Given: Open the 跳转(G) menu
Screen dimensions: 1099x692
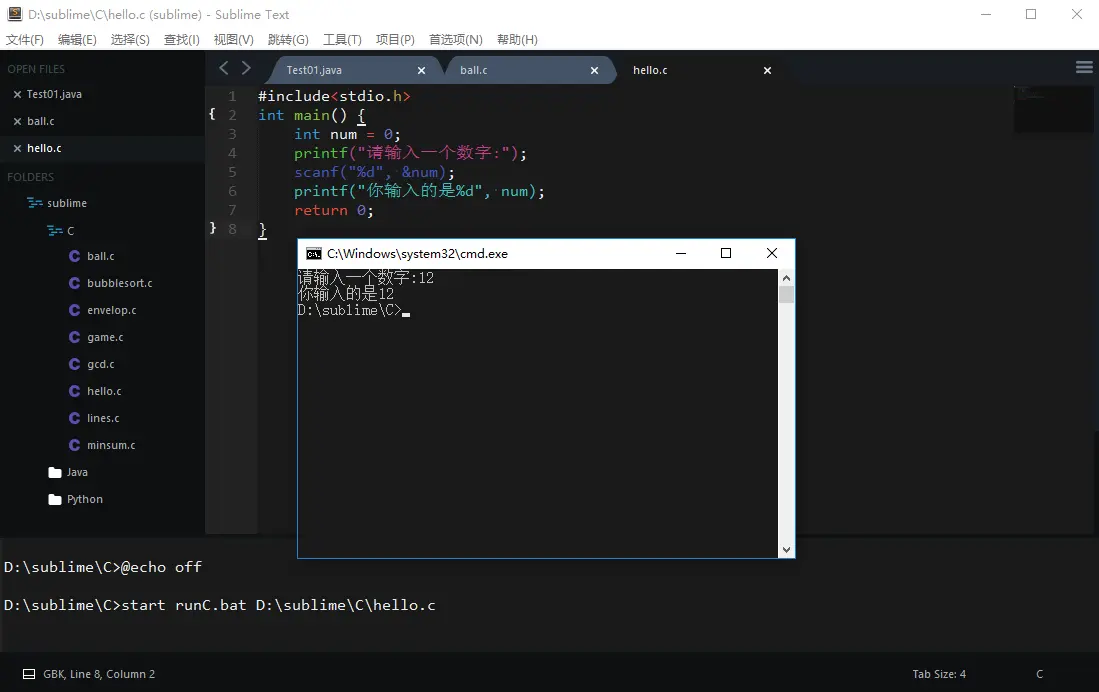Looking at the screenshot, I should [x=288, y=40].
